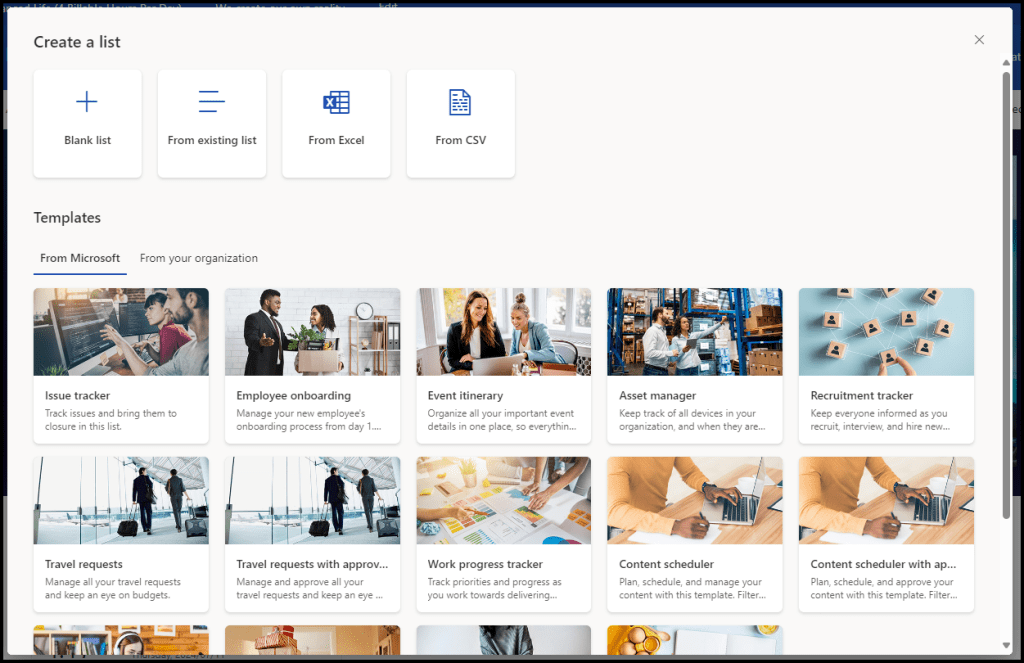Image resolution: width=1024 pixels, height=663 pixels.
Task: Choose the Employee onboarding template
Action: click(x=312, y=365)
